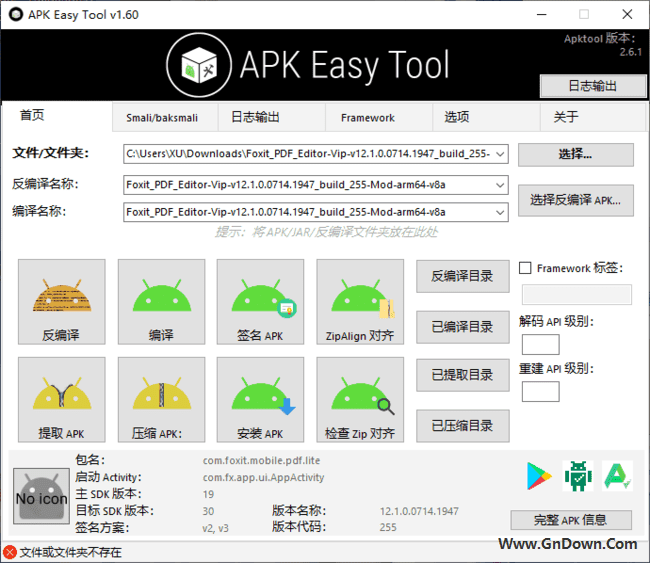
Task: Click the 日志输出 button in header
Action: point(593,86)
